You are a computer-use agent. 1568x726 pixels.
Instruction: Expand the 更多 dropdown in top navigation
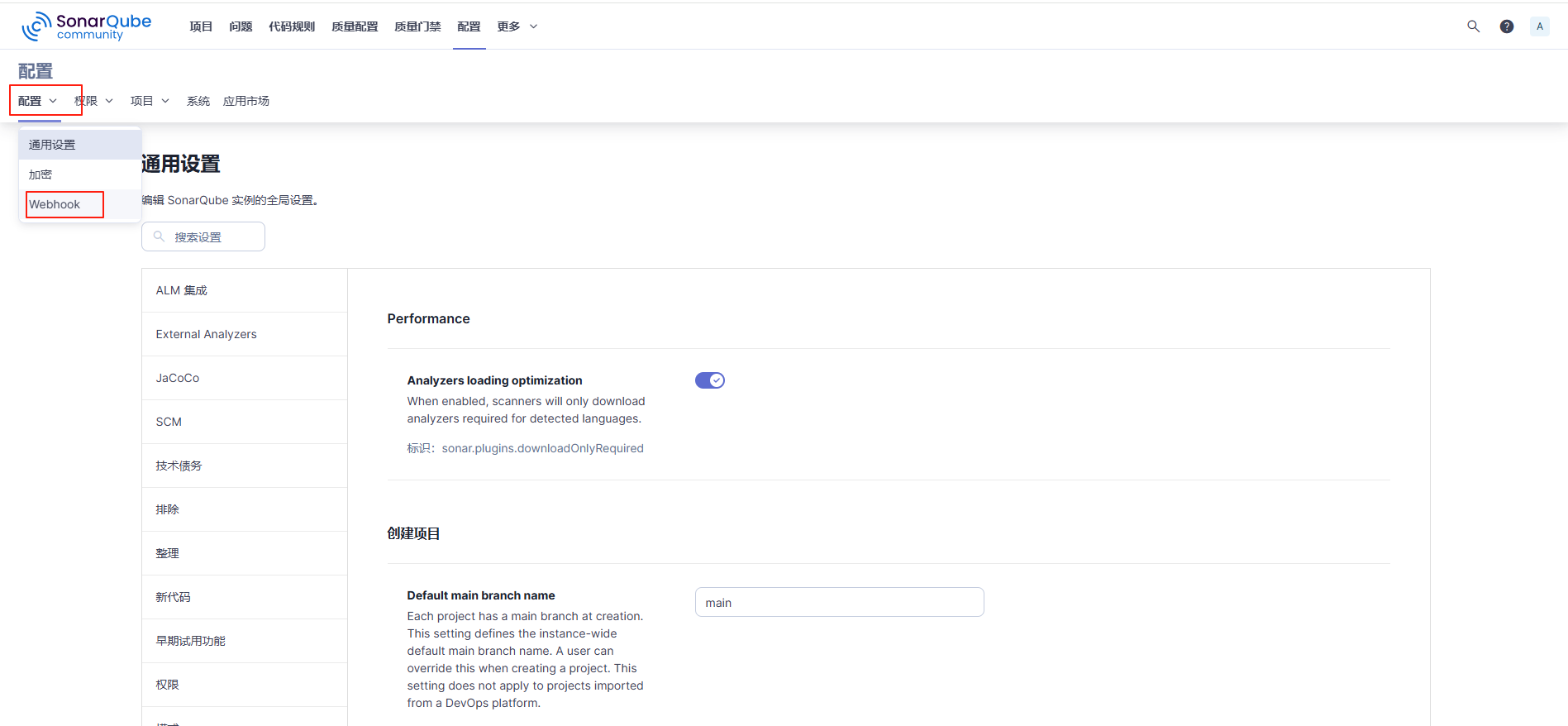click(x=517, y=26)
